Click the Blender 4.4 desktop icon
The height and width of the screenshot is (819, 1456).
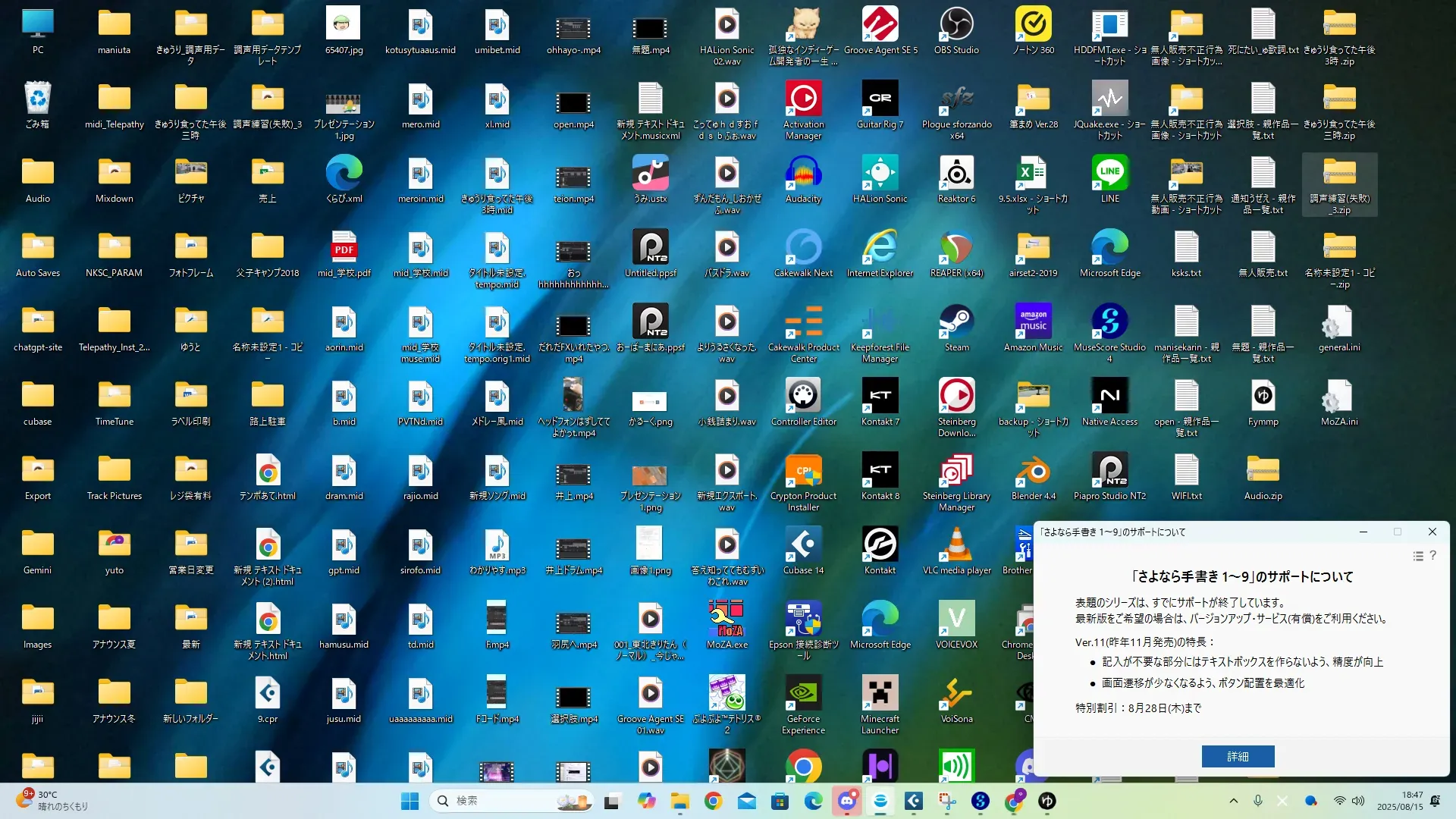(1033, 472)
